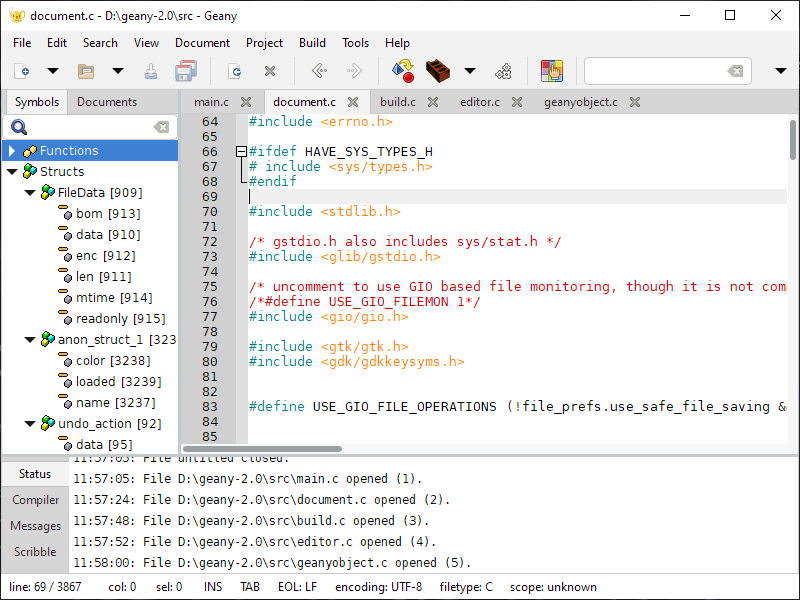Click the Navigate back arrow icon
The width and height of the screenshot is (800, 600).
(x=319, y=71)
